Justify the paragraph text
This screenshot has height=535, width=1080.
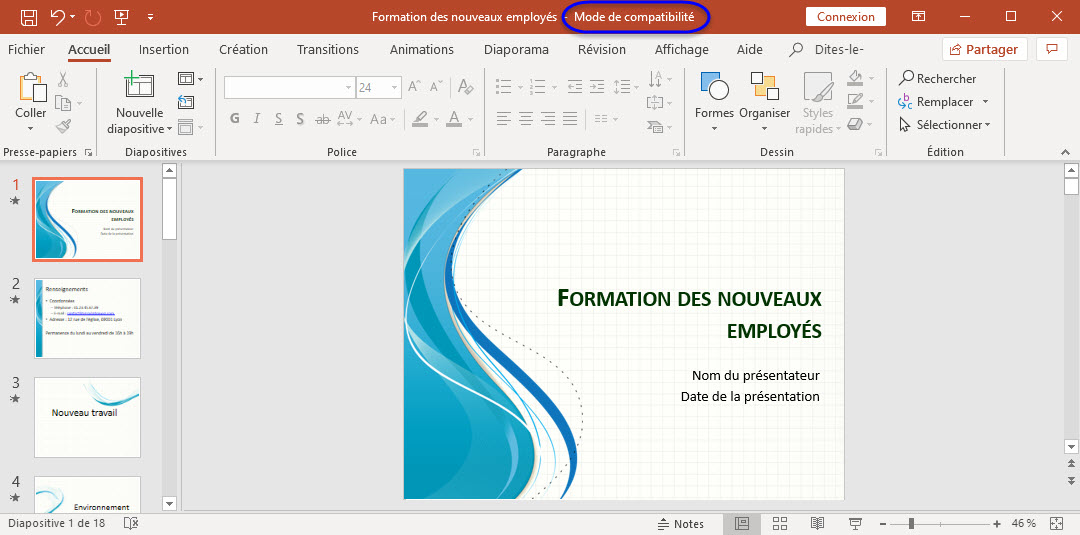570,118
